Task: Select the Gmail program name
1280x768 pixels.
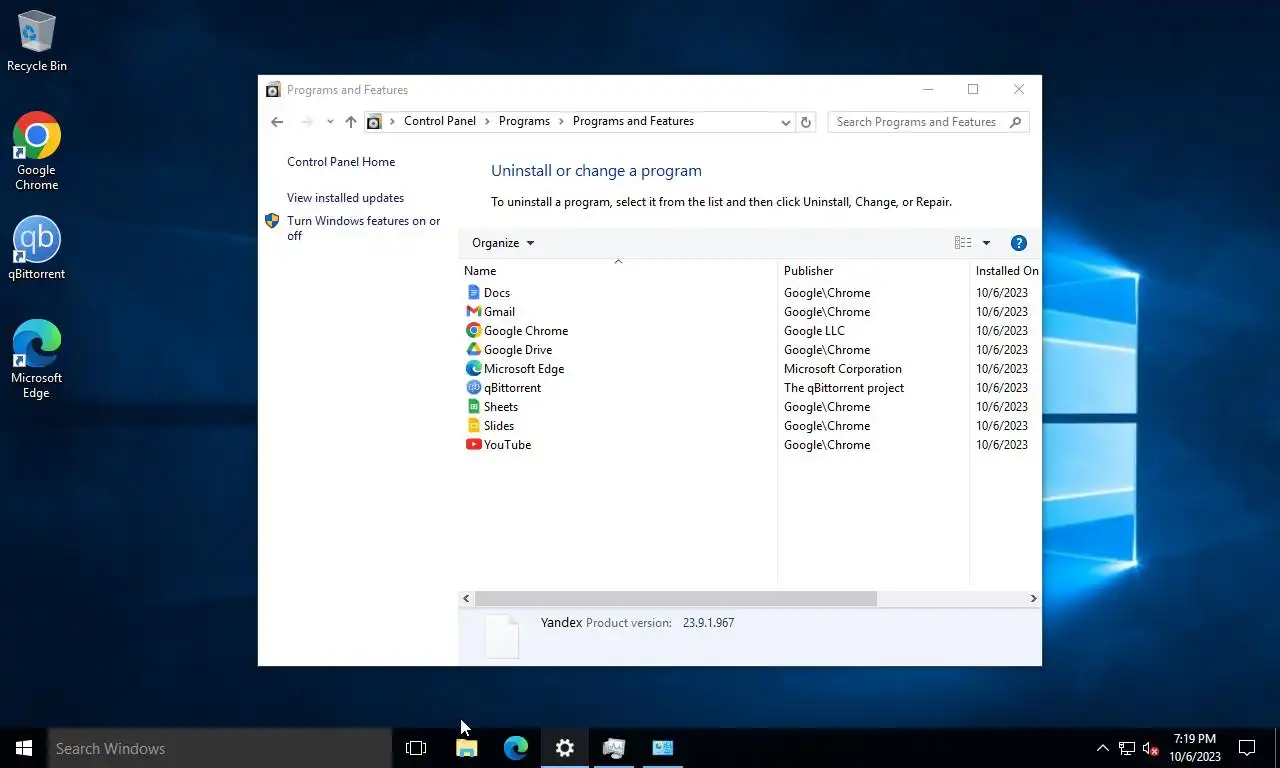Action: pos(499,311)
